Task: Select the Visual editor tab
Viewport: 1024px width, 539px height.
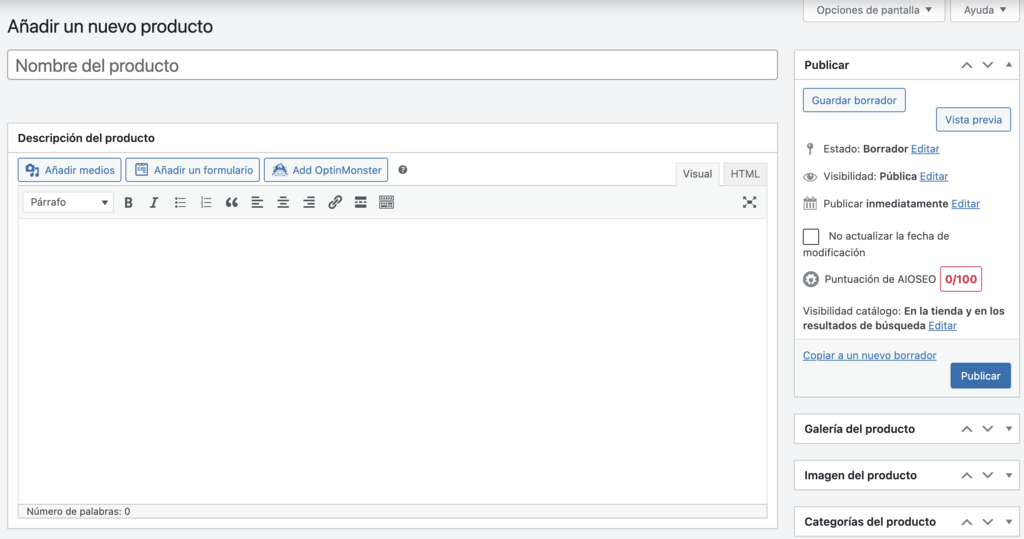Action: click(x=697, y=174)
